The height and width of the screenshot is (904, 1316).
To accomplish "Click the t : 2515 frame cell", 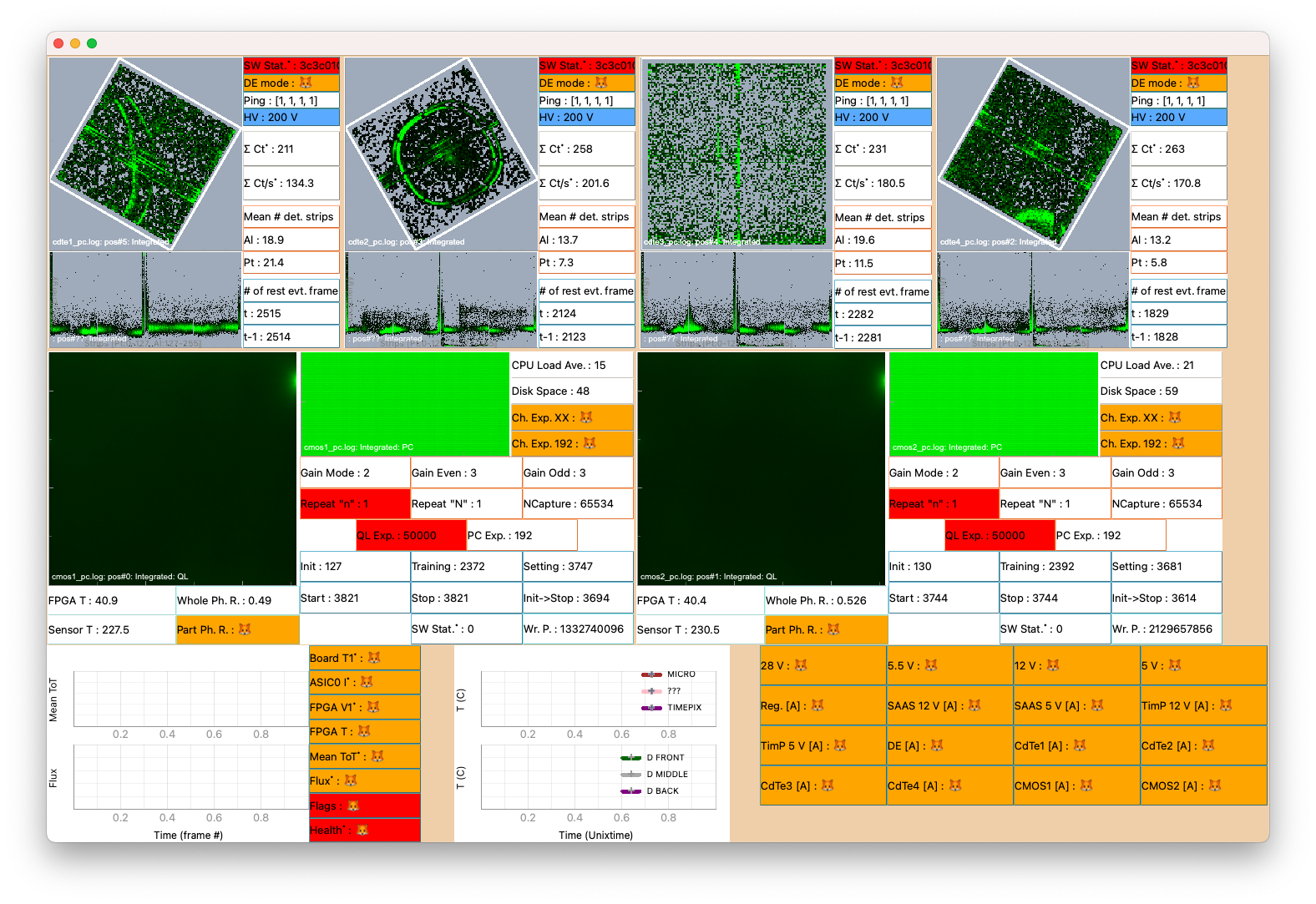I will pyautogui.click(x=291, y=314).
